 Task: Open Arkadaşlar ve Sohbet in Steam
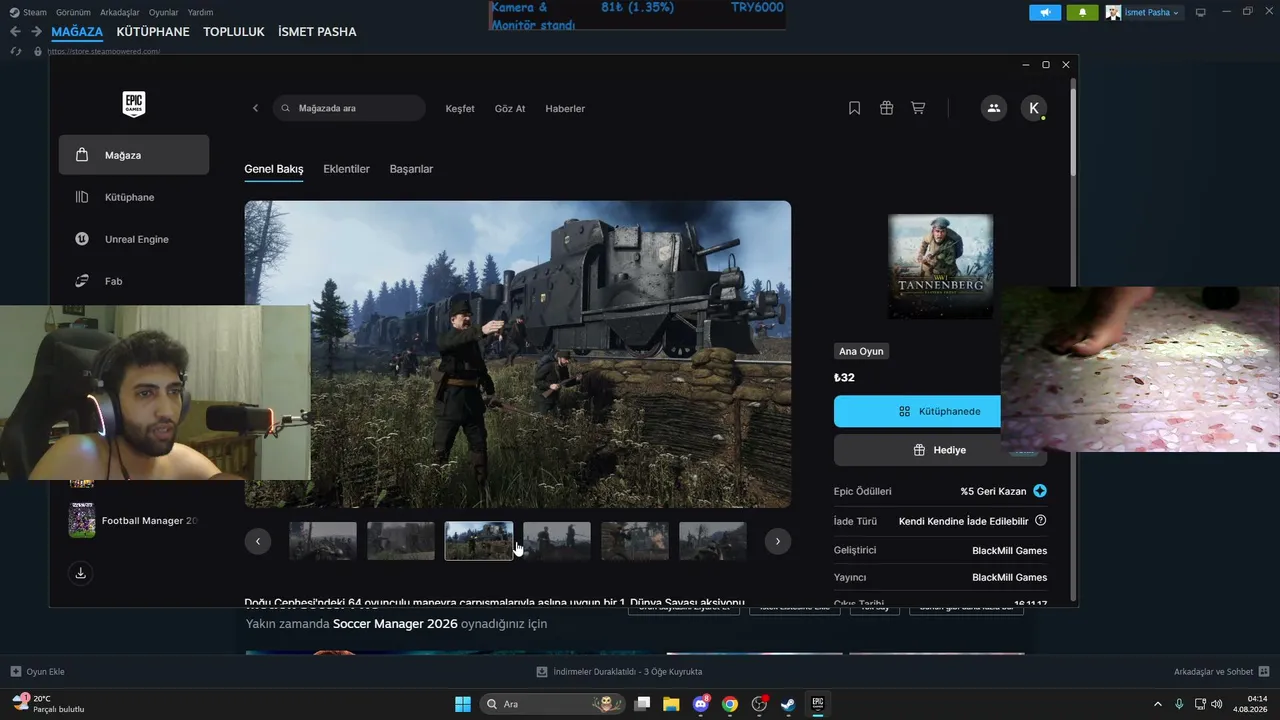(1222, 672)
